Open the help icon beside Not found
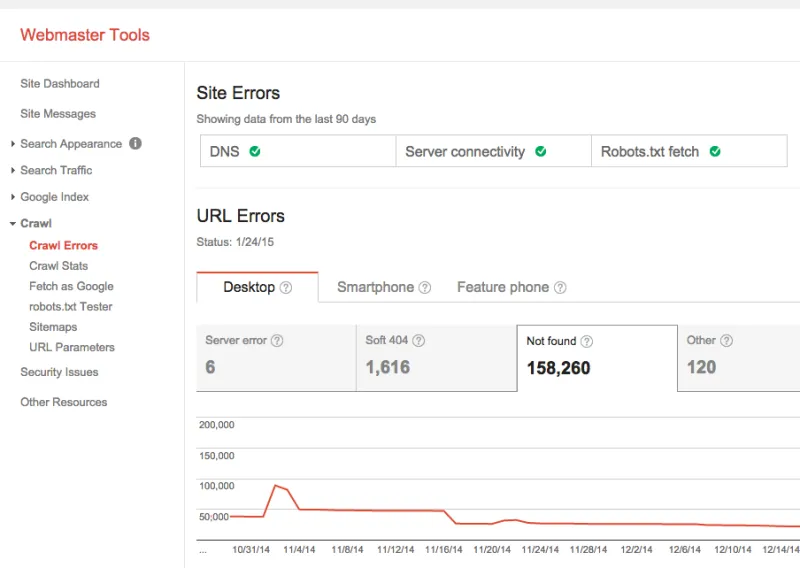Image resolution: width=800 pixels, height=568 pixels. pyautogui.click(x=587, y=341)
